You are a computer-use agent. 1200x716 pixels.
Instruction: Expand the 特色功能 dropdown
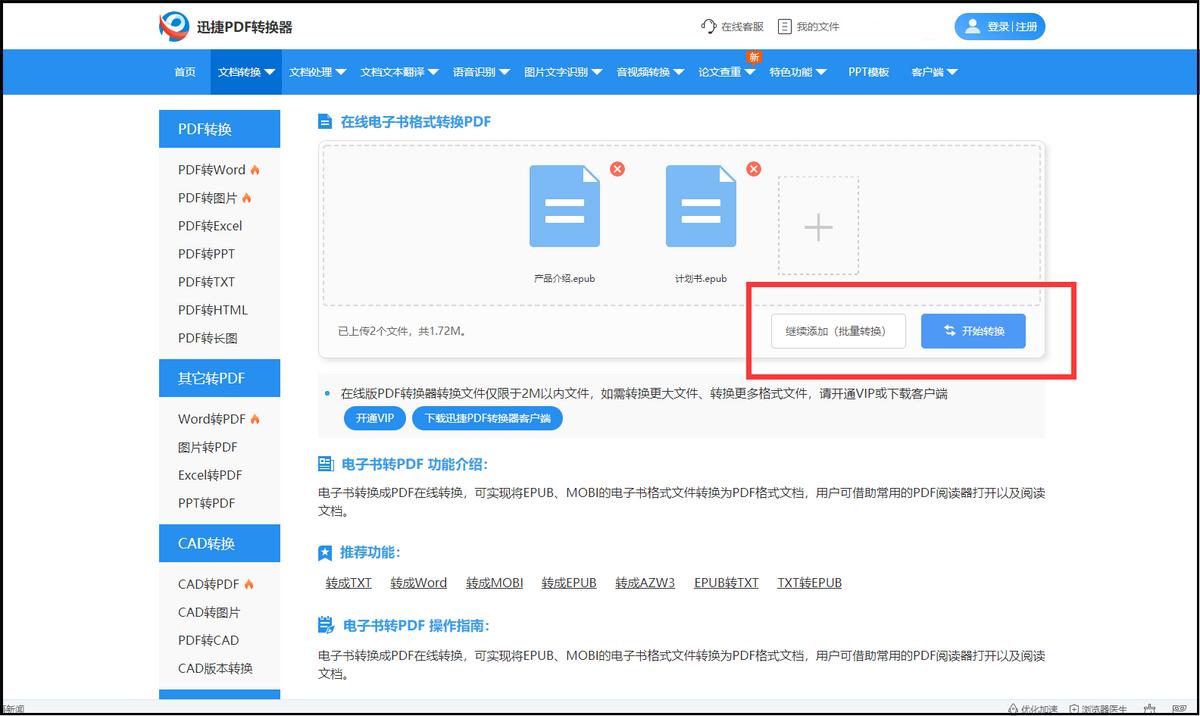tap(797, 71)
